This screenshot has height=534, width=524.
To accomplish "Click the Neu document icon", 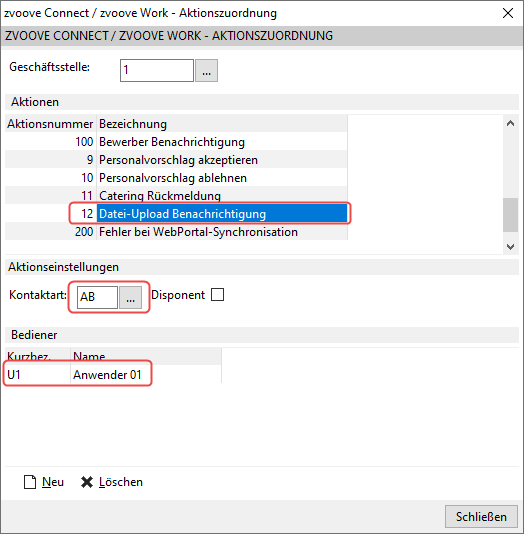I will click(30, 482).
